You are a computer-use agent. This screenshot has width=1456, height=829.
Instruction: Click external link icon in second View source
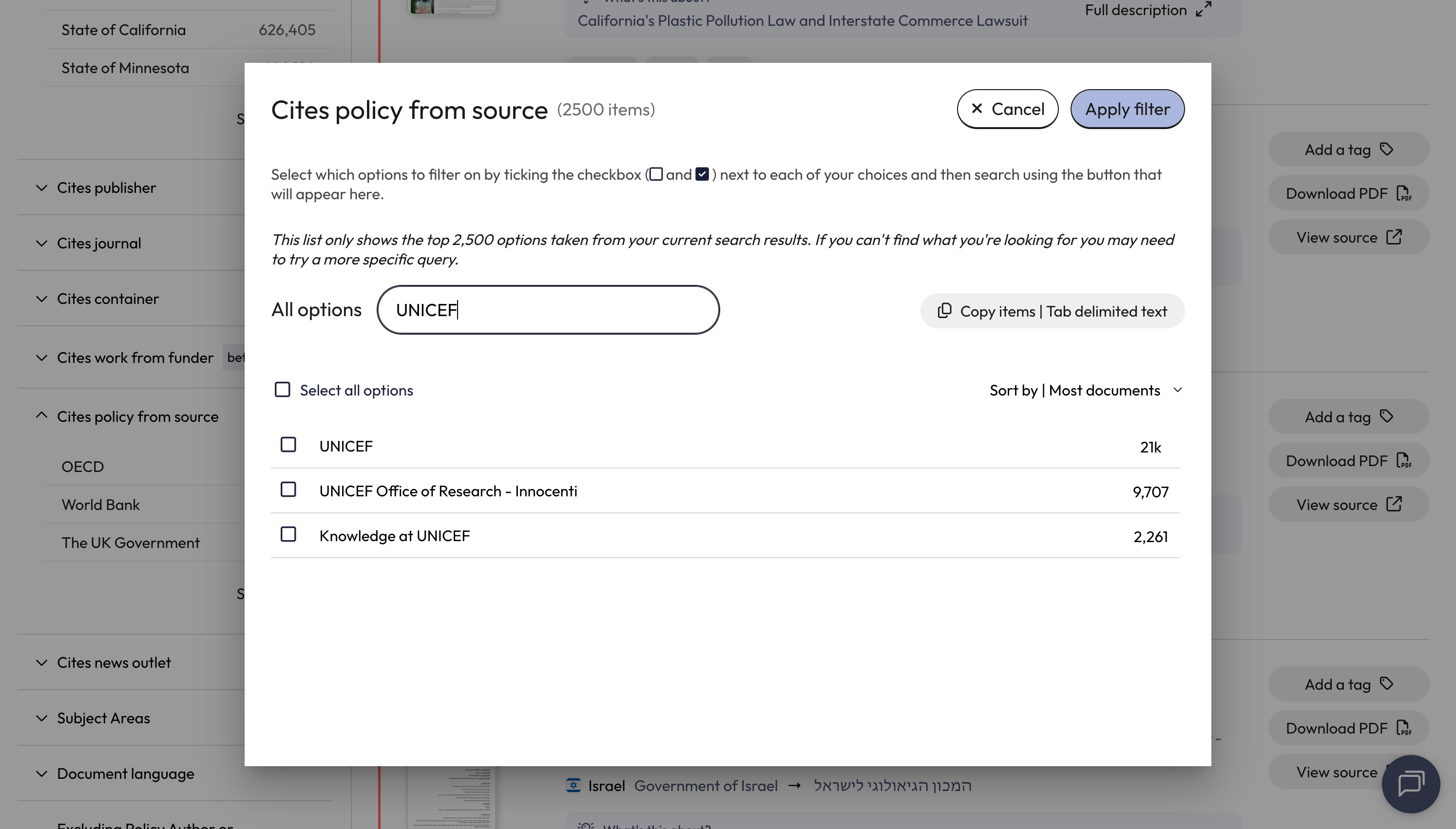pos(1394,504)
